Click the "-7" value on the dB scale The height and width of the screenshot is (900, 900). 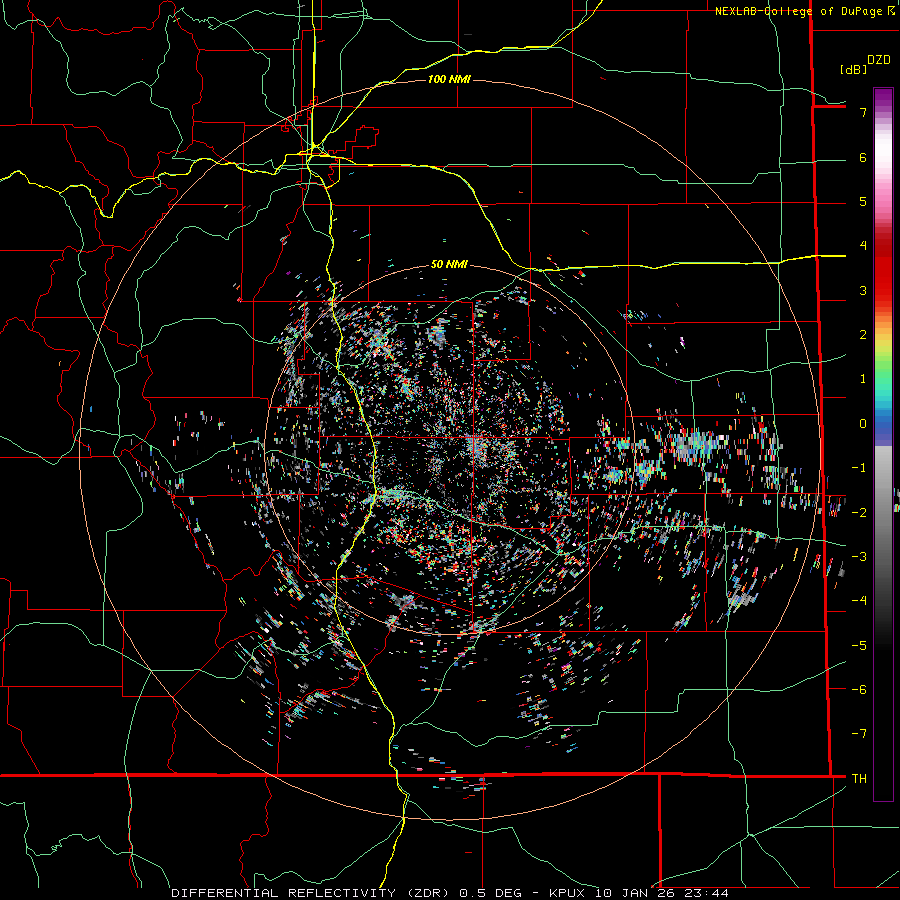tap(859, 734)
